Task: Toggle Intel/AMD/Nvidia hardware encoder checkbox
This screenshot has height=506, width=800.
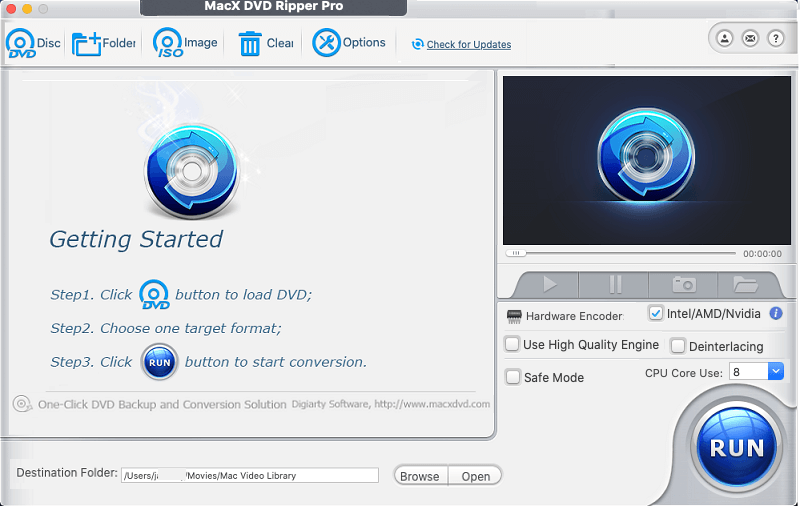Action: (655, 313)
